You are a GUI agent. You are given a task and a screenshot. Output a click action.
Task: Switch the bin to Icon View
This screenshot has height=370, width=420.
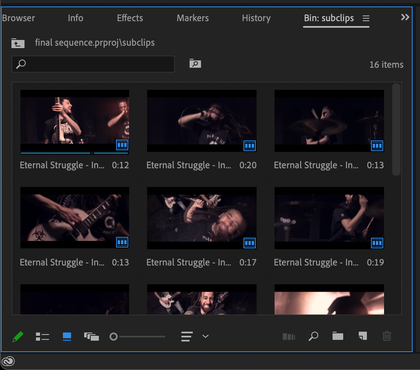pos(67,337)
